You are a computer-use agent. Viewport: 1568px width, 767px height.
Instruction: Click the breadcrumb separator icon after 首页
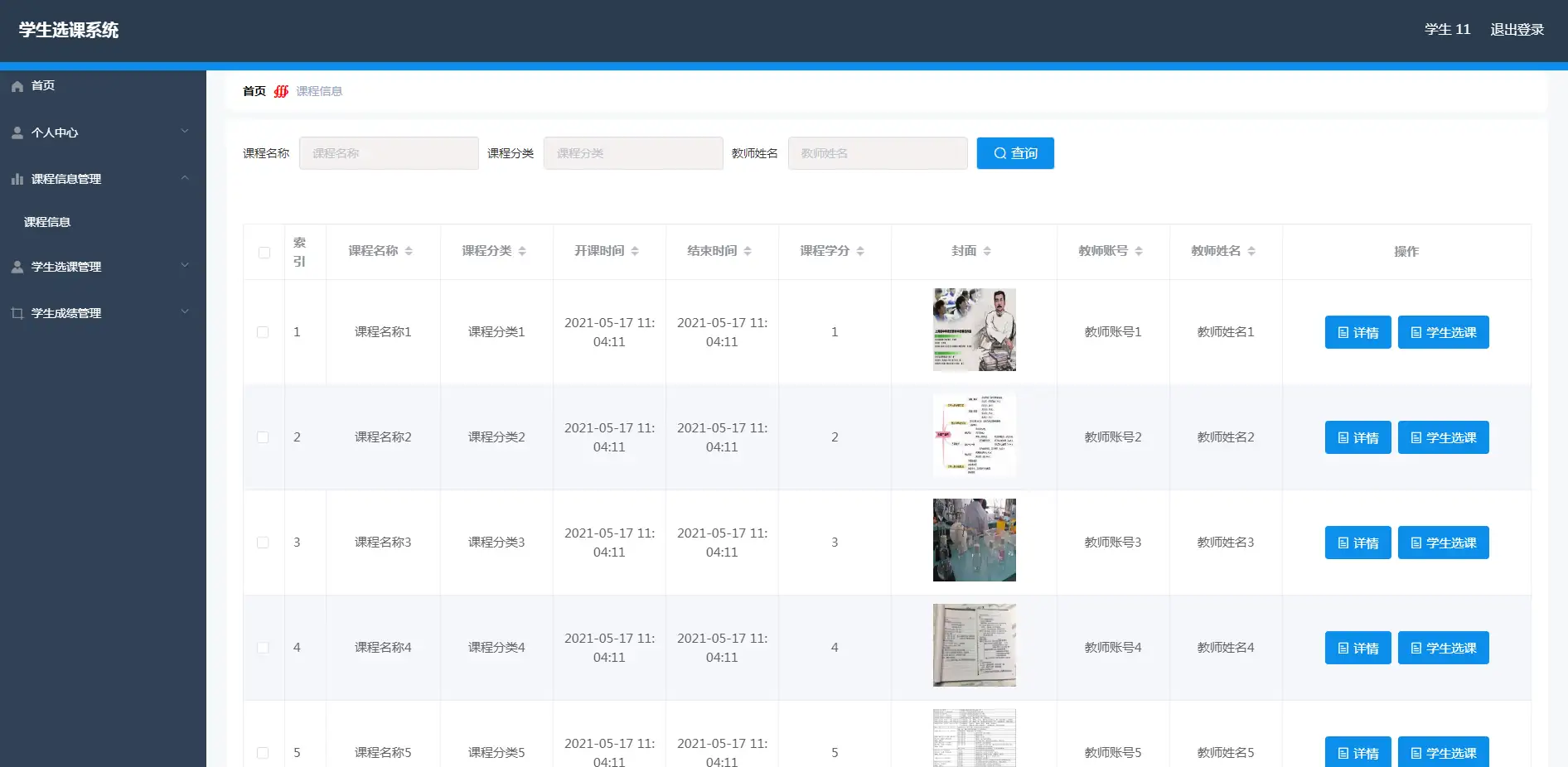point(281,91)
